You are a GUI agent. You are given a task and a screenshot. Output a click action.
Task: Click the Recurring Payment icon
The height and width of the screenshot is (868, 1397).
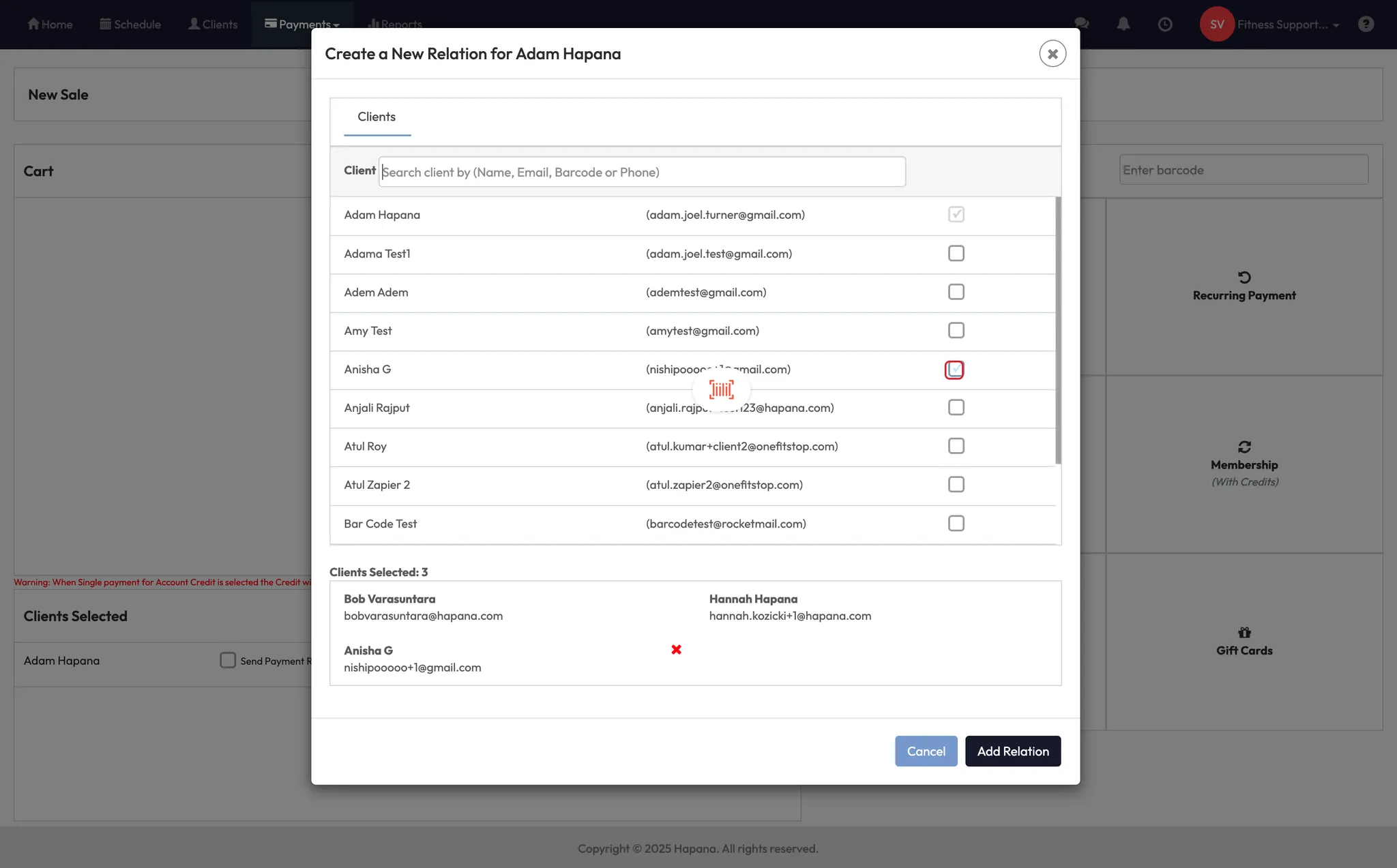pos(1244,278)
